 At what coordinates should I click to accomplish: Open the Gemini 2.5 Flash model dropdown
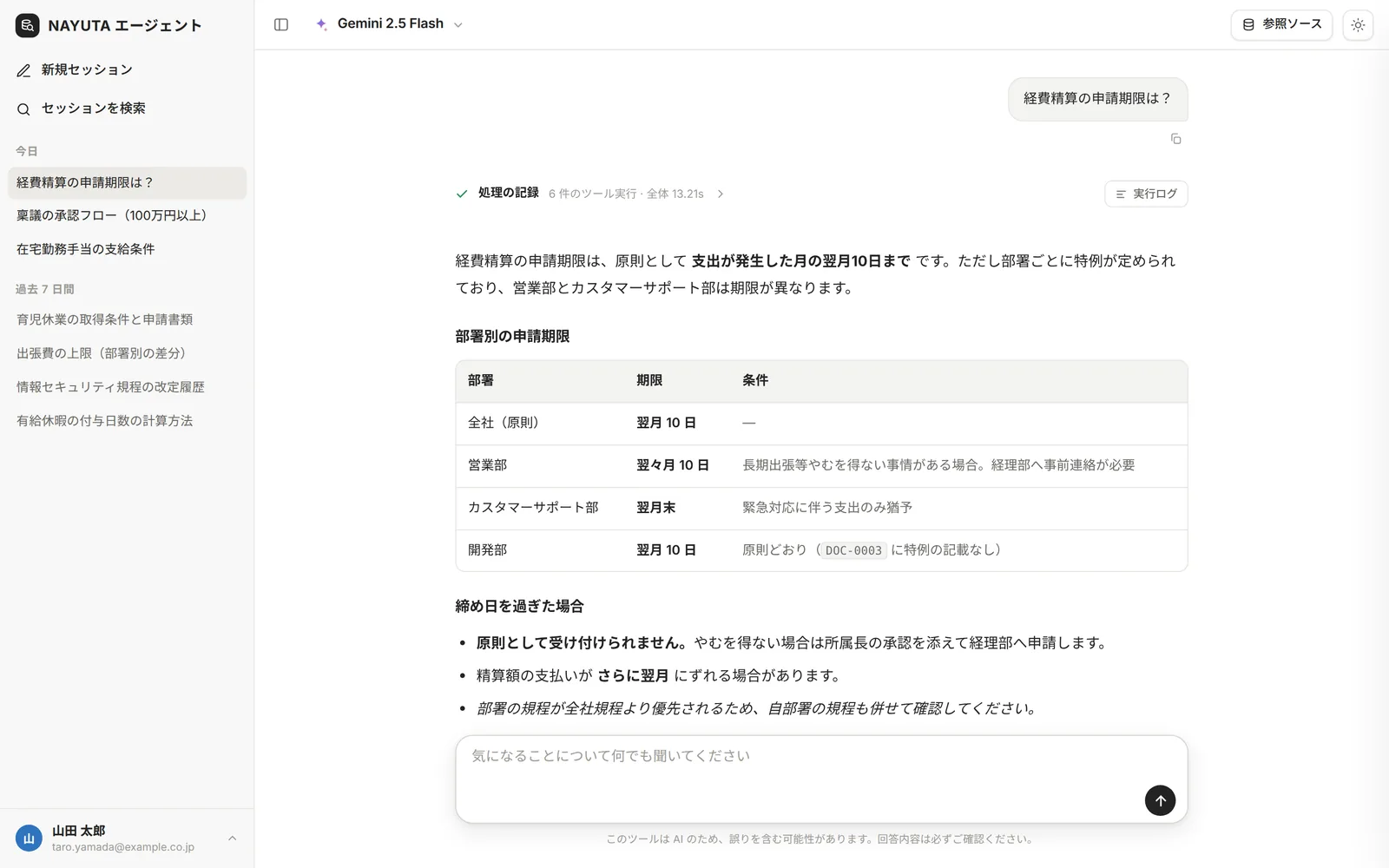tap(390, 24)
